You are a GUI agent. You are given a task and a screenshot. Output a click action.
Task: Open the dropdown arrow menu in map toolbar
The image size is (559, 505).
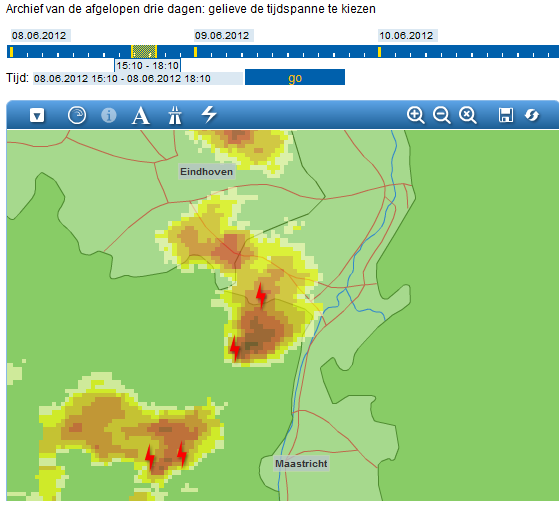37,115
